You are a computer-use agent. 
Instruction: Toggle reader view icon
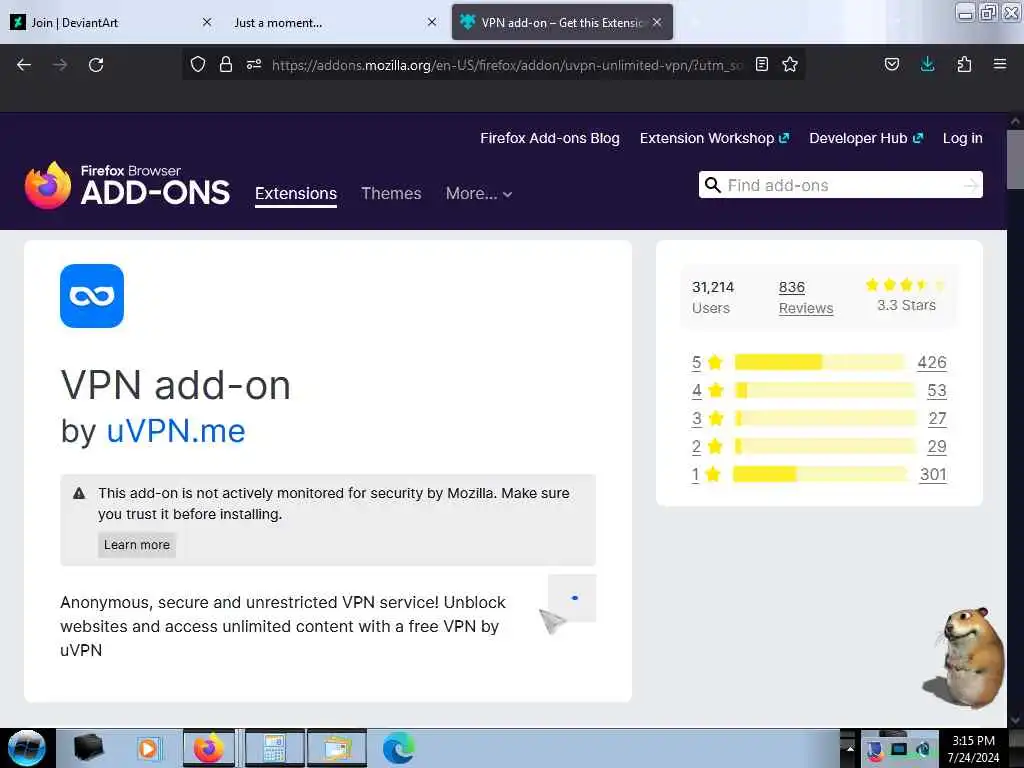click(x=761, y=64)
